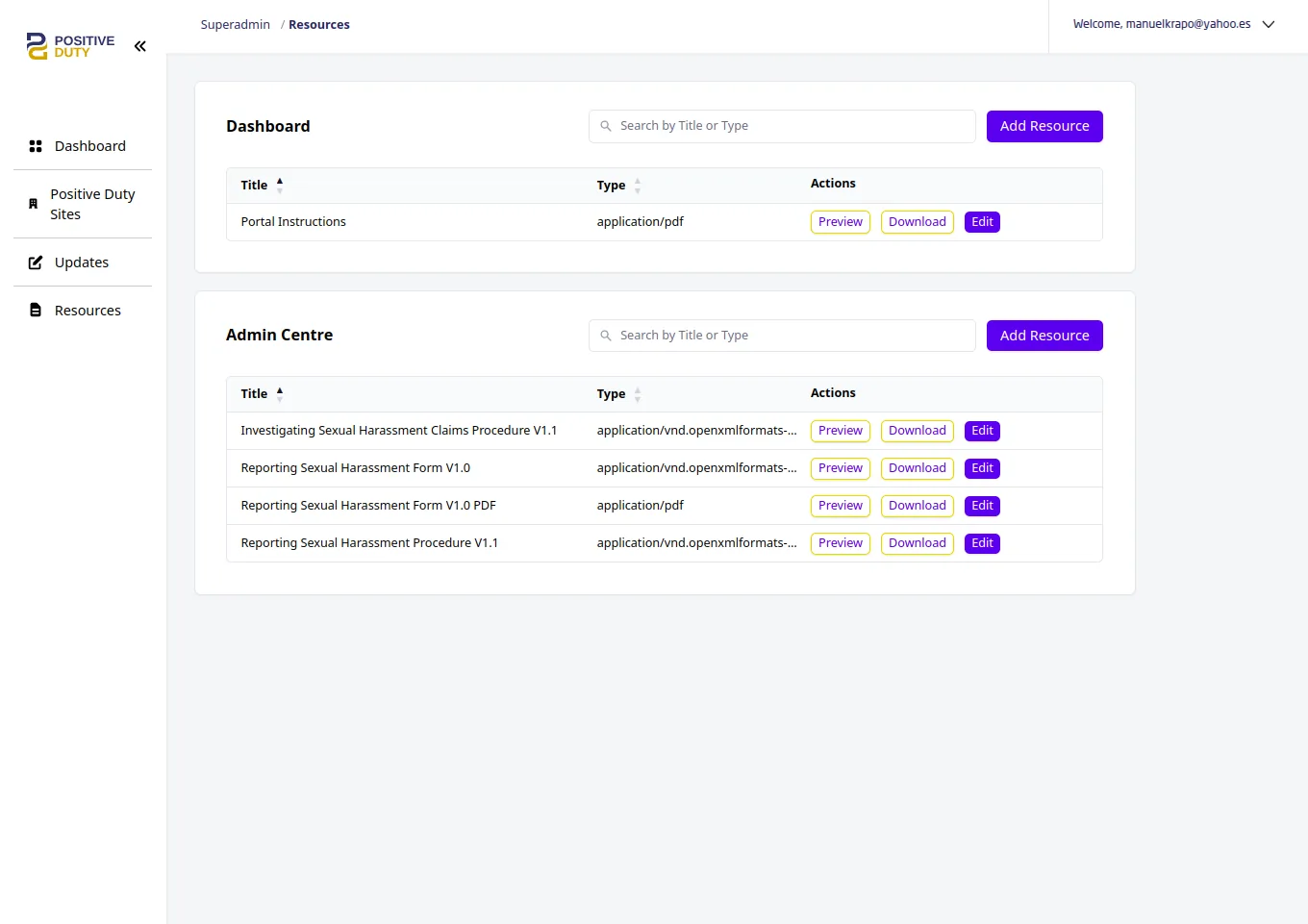The width and height of the screenshot is (1308, 924).
Task: Select the Updates pencil icon
Action: click(35, 261)
